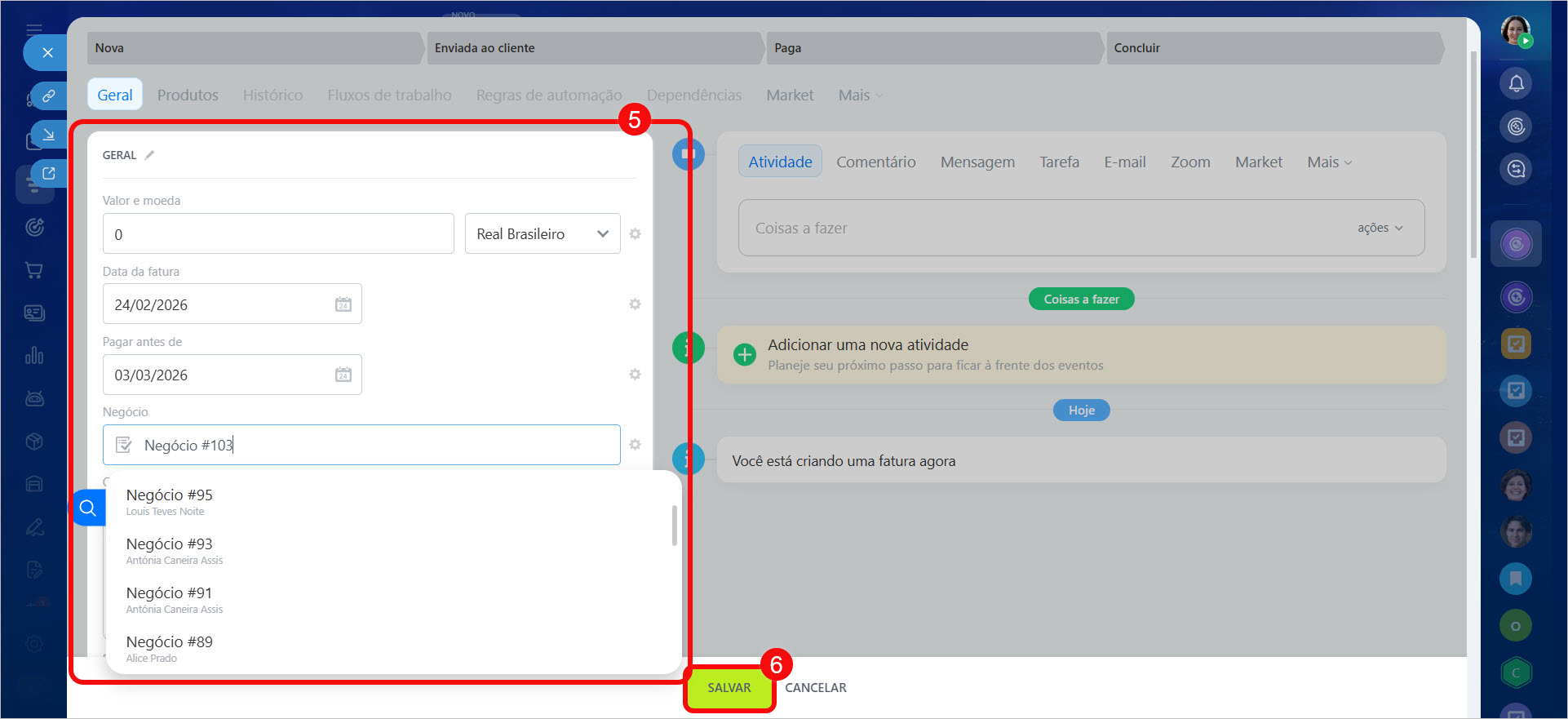Open the calendar picker for Pagar antes de

tap(343, 375)
